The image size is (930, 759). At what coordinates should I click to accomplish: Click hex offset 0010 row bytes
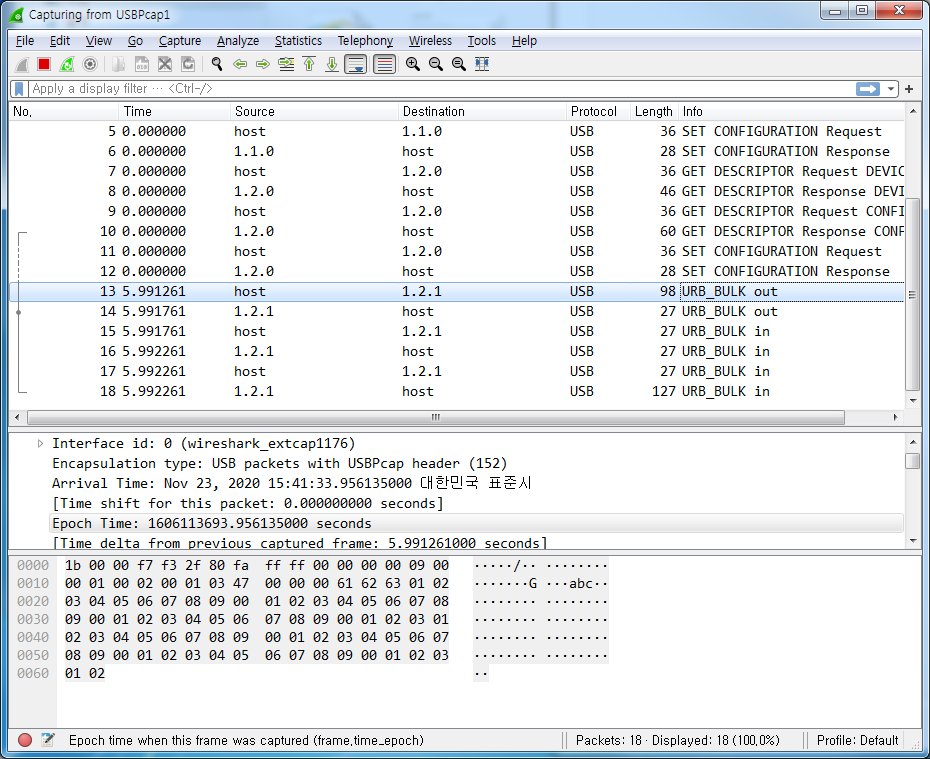point(256,583)
